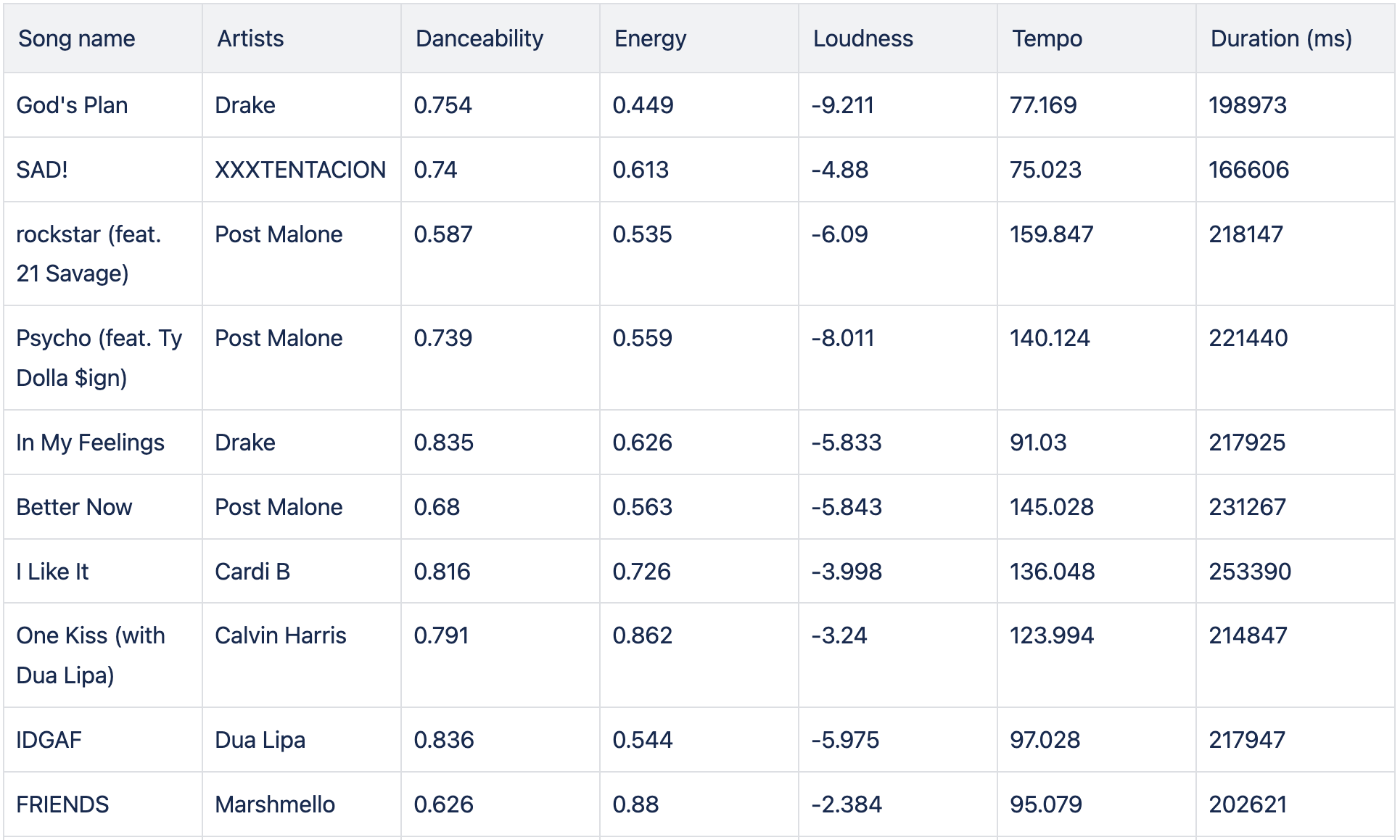Click the In My Feelings cell
Screen dimensions: 1400x840
(90, 442)
